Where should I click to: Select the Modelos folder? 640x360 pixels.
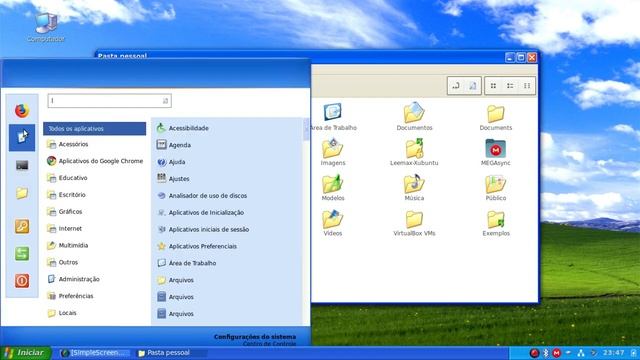(333, 187)
